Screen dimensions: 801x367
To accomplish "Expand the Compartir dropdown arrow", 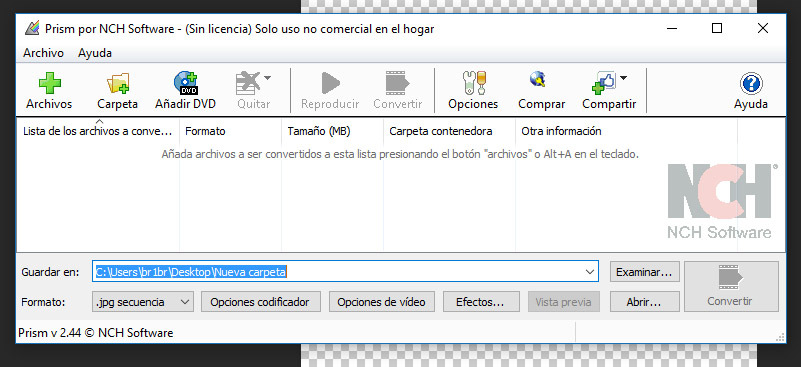I will [x=623, y=78].
